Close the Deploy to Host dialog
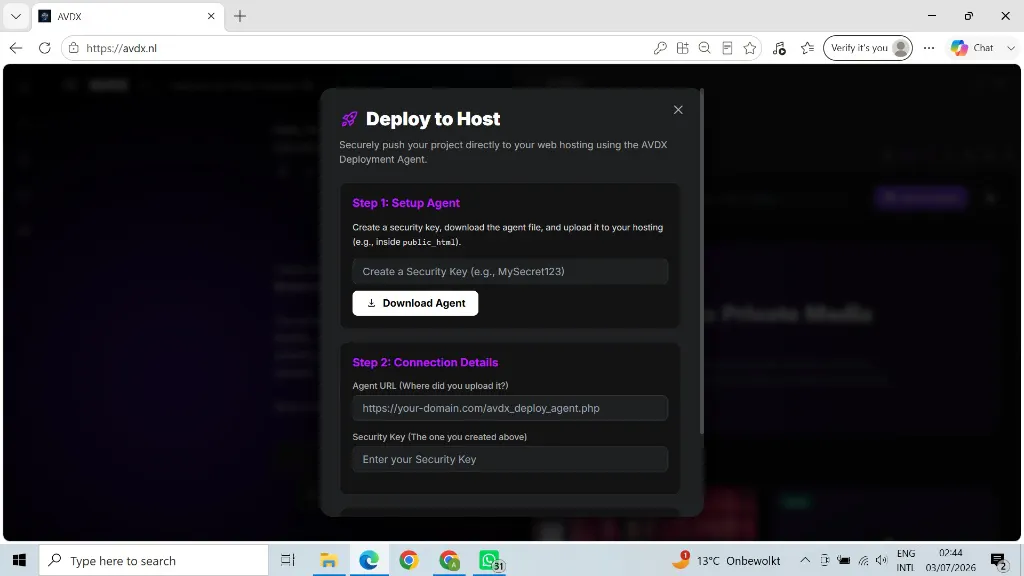The height and width of the screenshot is (576, 1024). coord(678,110)
